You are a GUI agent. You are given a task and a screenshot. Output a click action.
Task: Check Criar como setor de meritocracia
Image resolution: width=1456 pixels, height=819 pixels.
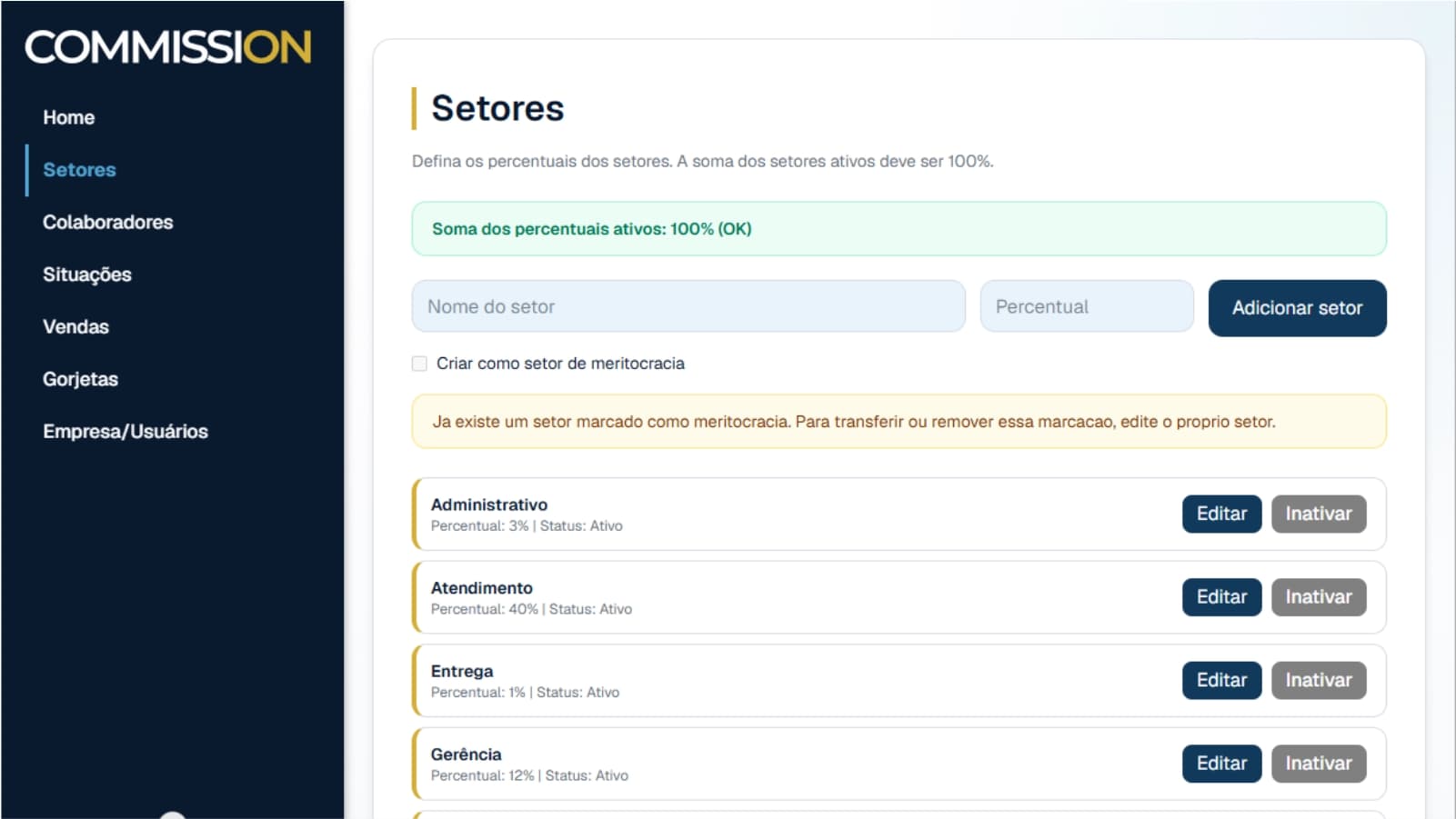coord(419,364)
